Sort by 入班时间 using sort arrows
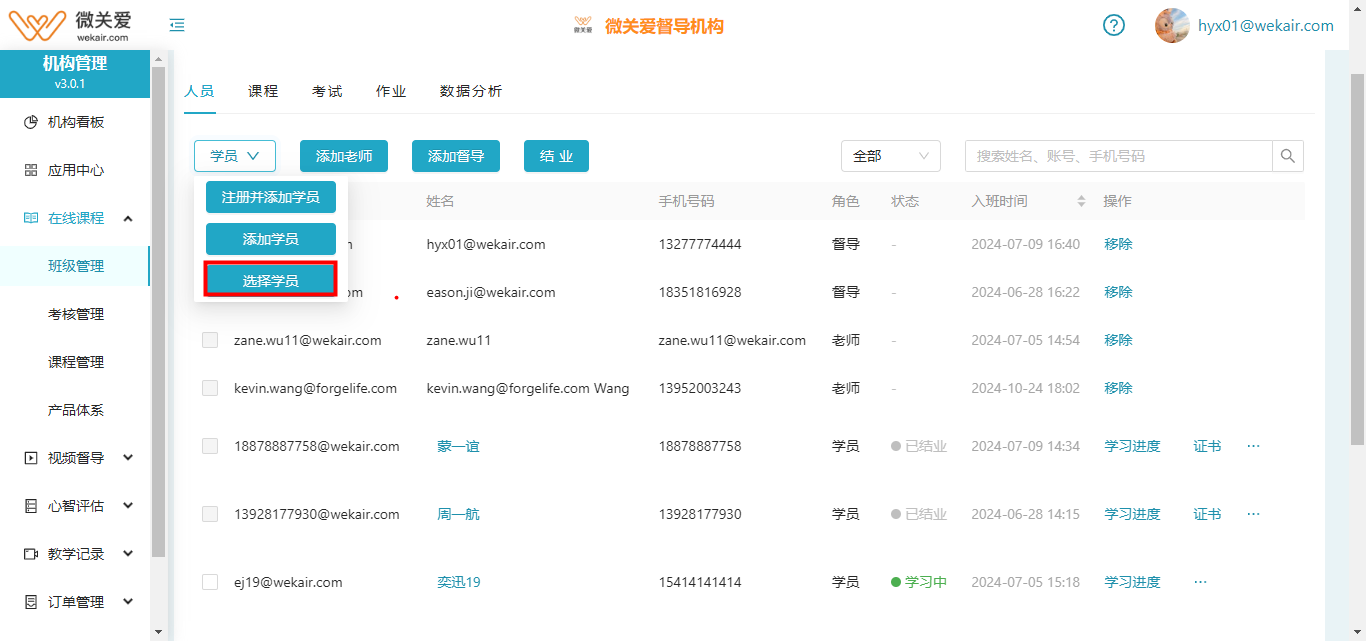Screen dimensions: 1366x641 1081,201
